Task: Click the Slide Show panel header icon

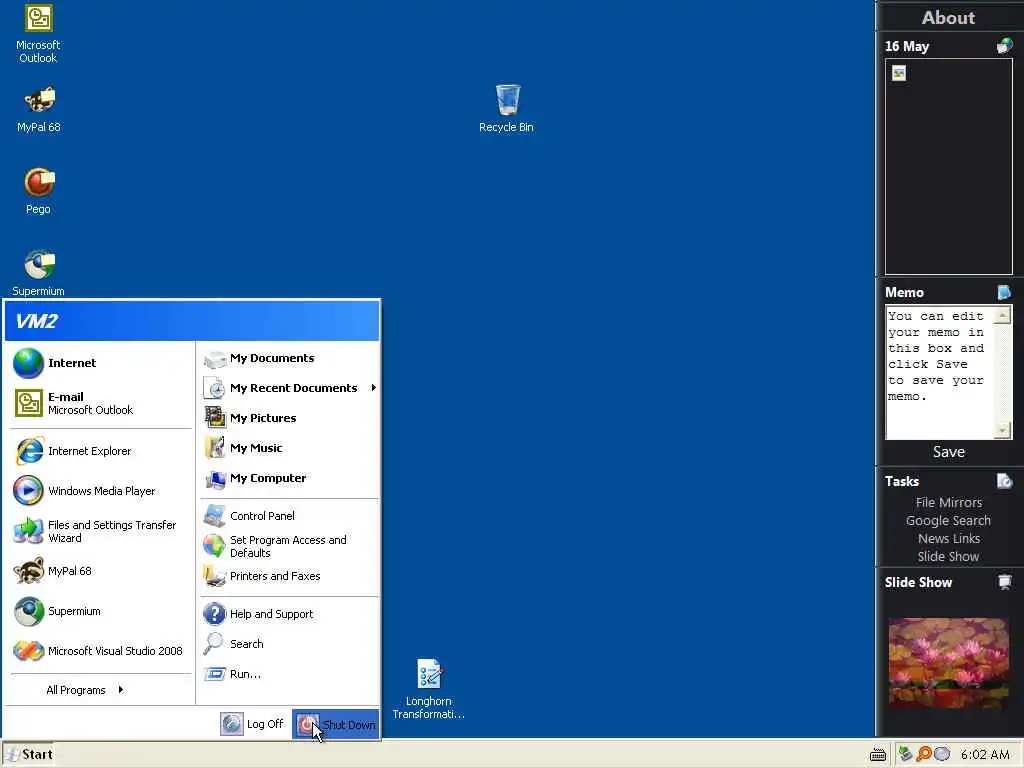Action: 1004,582
